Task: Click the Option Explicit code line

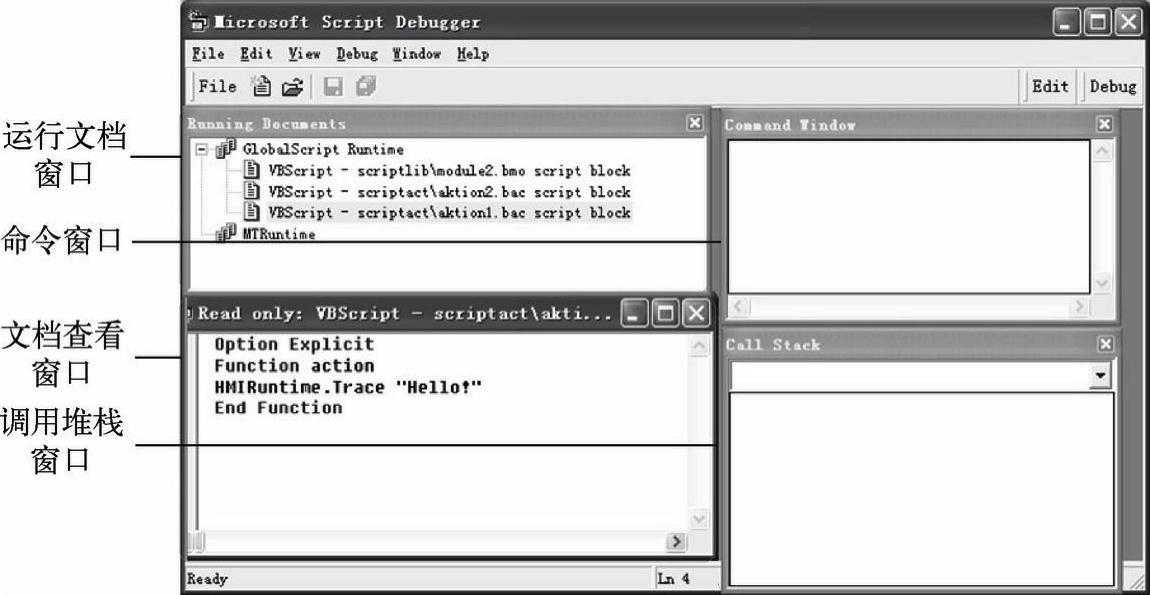Action: [x=294, y=344]
